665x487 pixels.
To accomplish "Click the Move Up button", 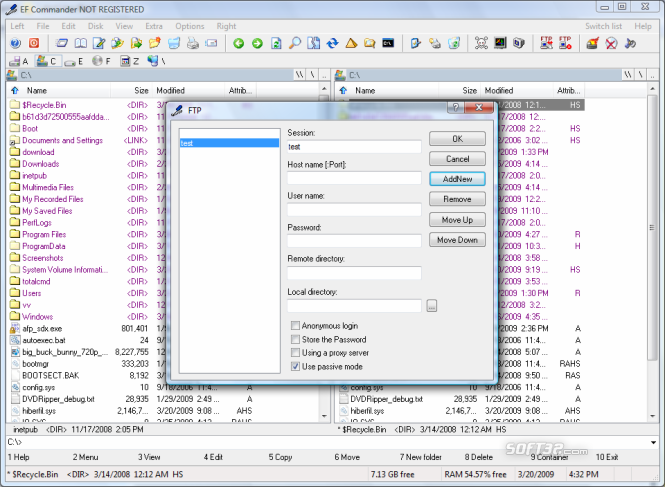I will pyautogui.click(x=457, y=220).
